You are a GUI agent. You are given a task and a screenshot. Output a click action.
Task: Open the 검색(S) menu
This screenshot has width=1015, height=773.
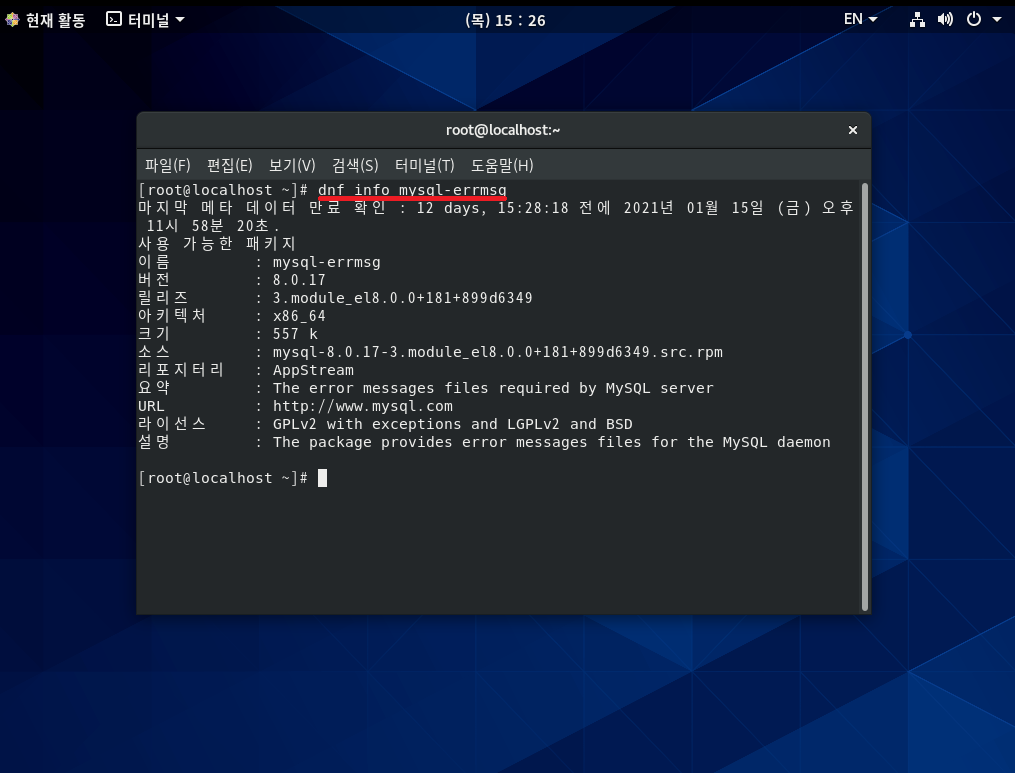[355, 165]
